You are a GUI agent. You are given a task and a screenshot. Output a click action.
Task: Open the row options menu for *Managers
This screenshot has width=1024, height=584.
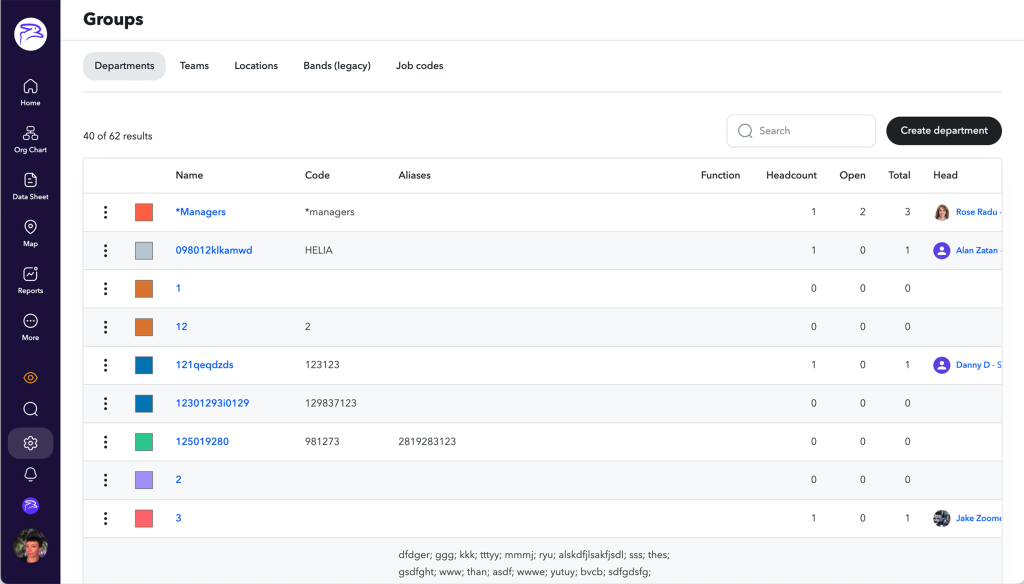(105, 212)
